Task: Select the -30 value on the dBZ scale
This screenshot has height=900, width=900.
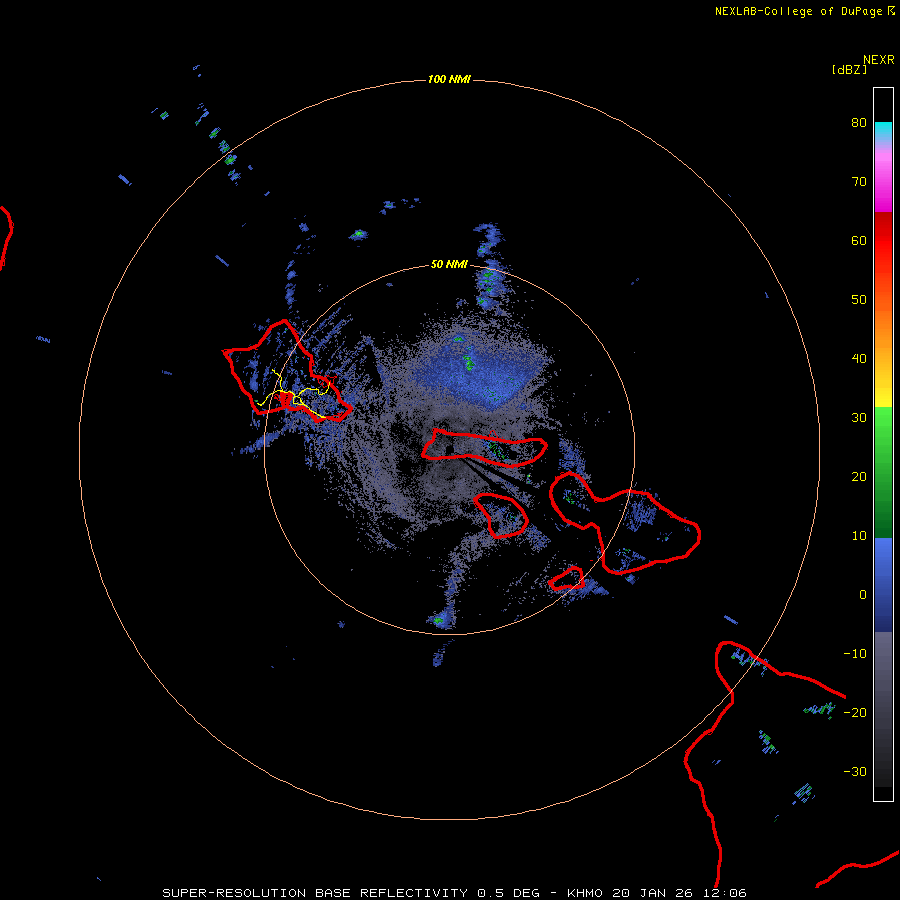Action: coord(855,771)
